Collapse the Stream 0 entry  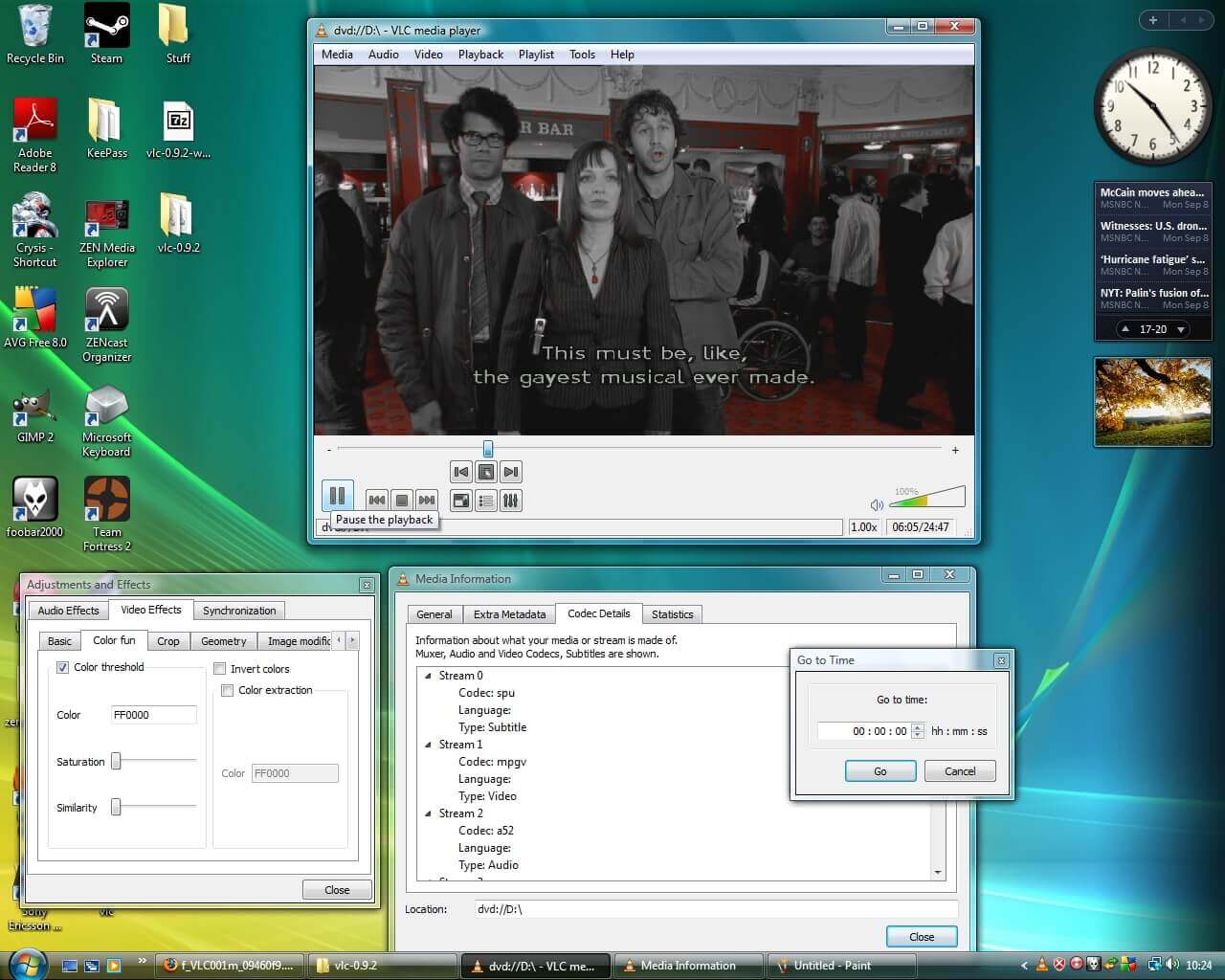(427, 676)
